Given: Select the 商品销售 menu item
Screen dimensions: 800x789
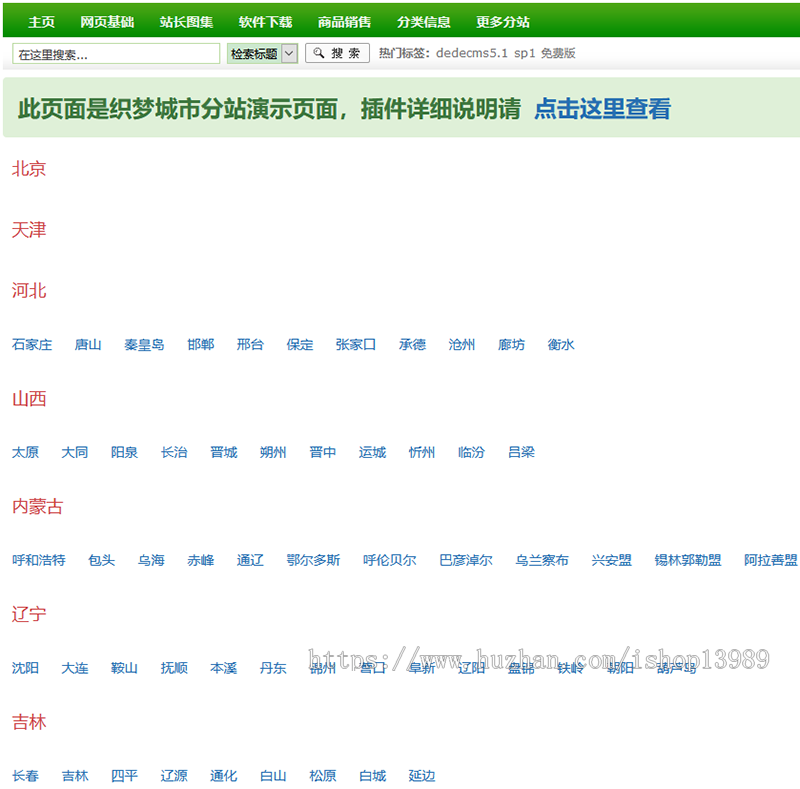Looking at the screenshot, I should 343,20.
